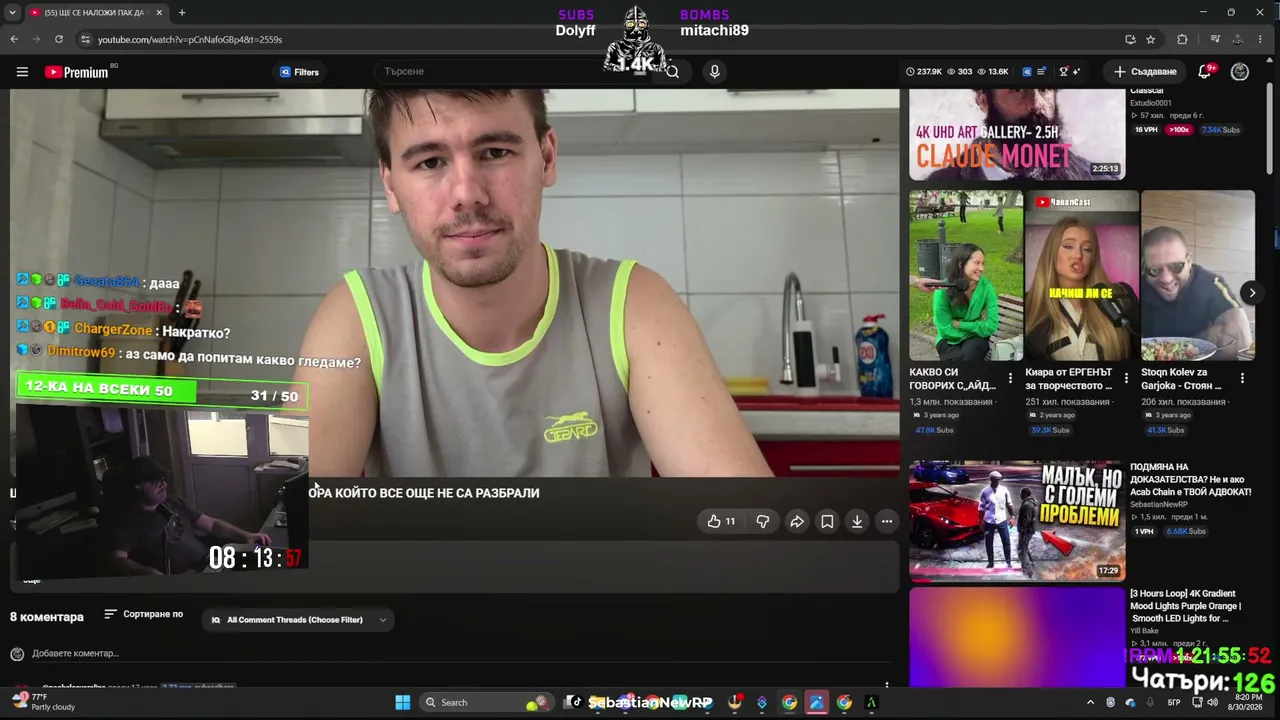Image resolution: width=1280 pixels, height=720 pixels.
Task: Open Windows taskbar Search box
Action: (x=488, y=702)
